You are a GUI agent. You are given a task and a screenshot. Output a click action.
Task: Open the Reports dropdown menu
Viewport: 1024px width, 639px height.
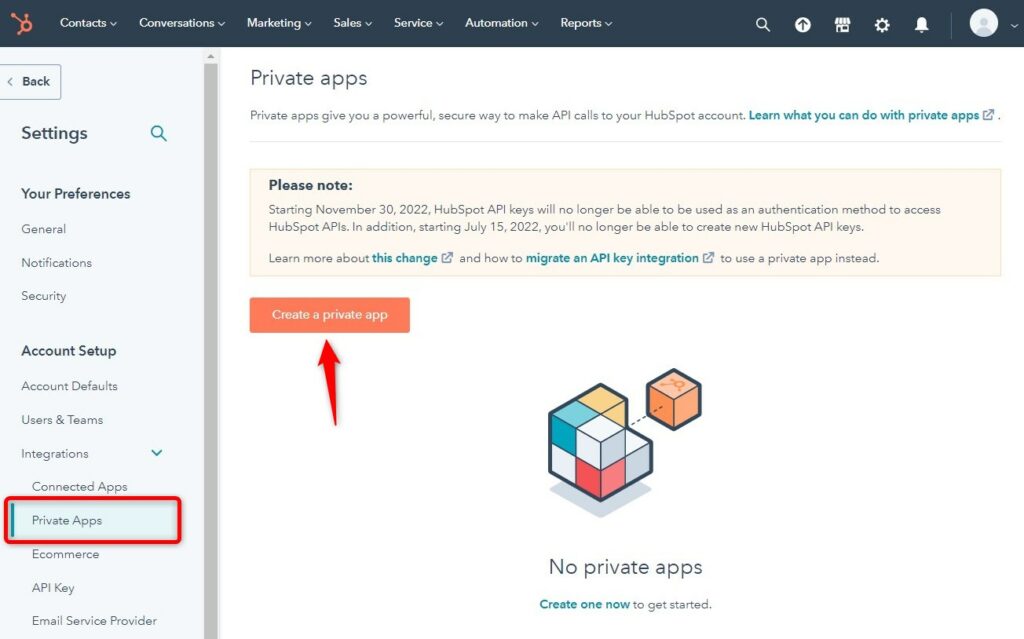coord(586,23)
